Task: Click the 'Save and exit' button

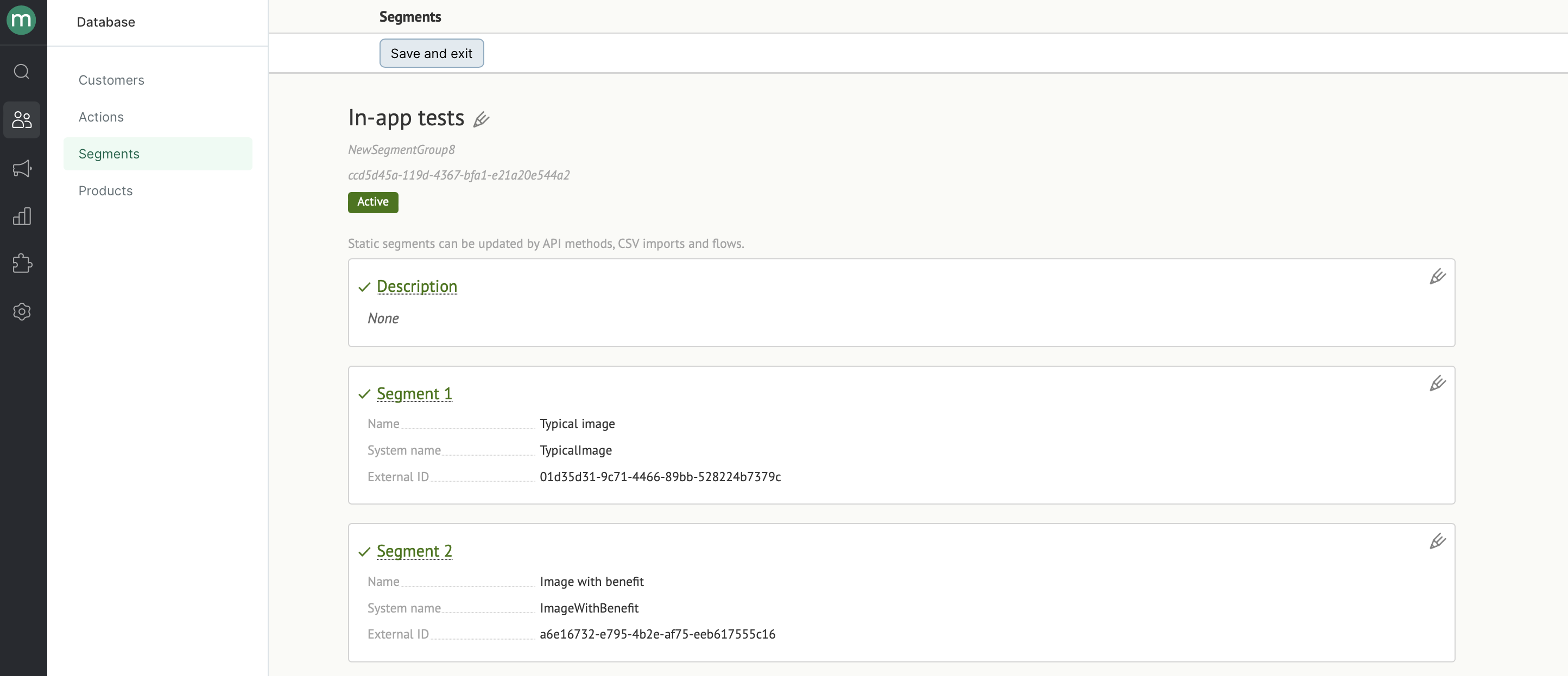Action: click(x=432, y=54)
